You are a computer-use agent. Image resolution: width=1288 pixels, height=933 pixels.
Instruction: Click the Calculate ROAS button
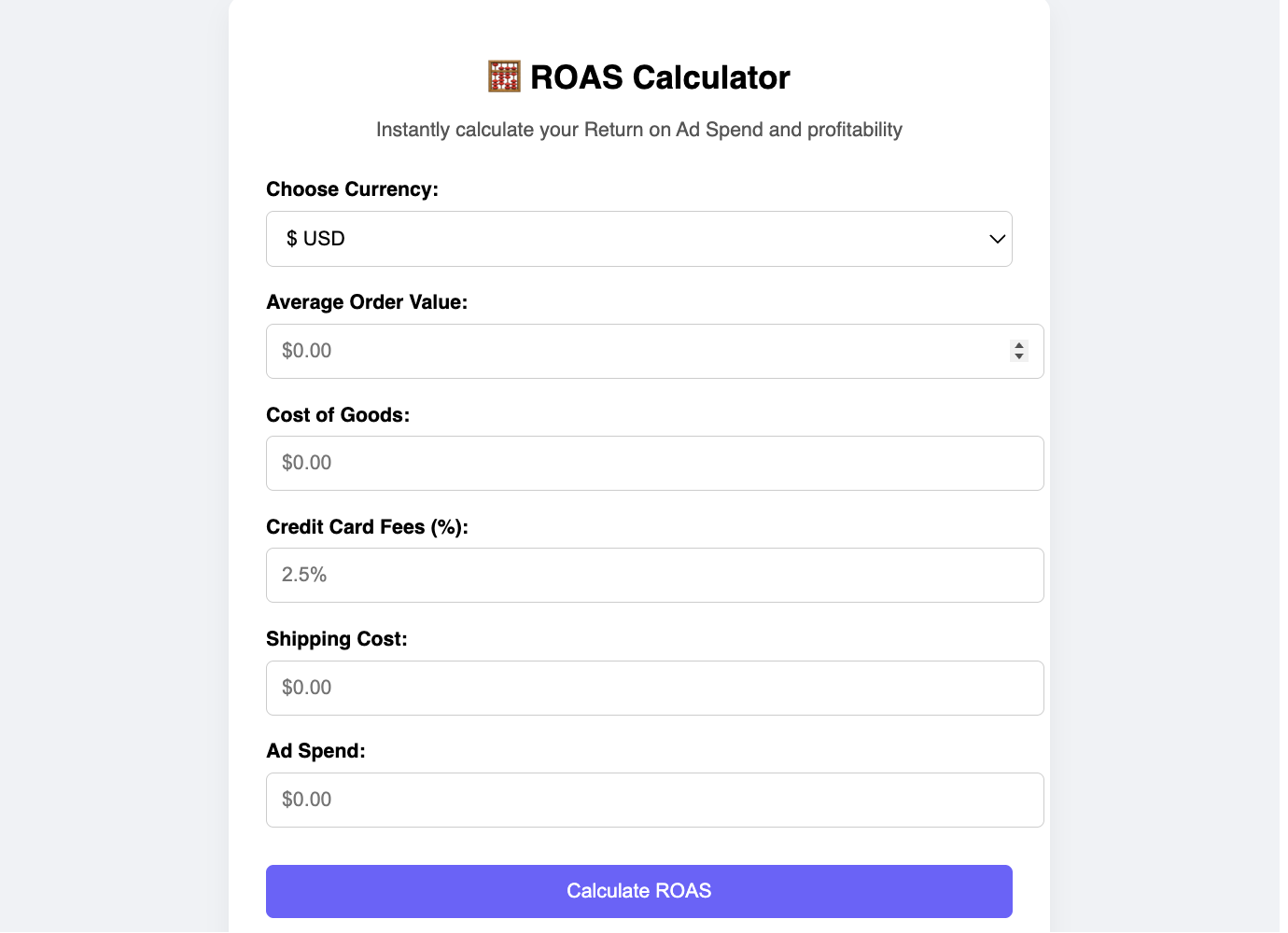[639, 891]
